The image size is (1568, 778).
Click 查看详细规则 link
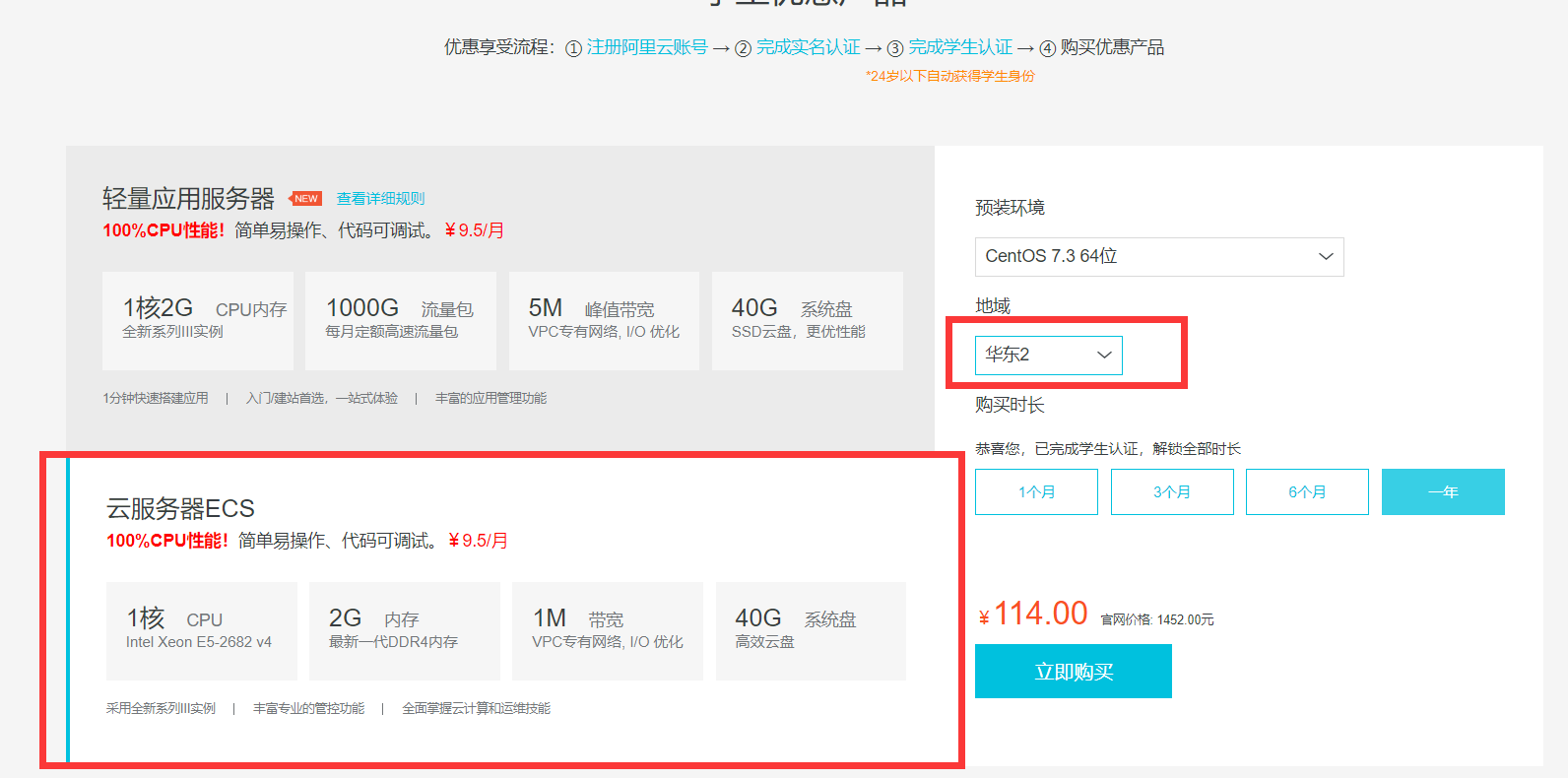point(380,198)
